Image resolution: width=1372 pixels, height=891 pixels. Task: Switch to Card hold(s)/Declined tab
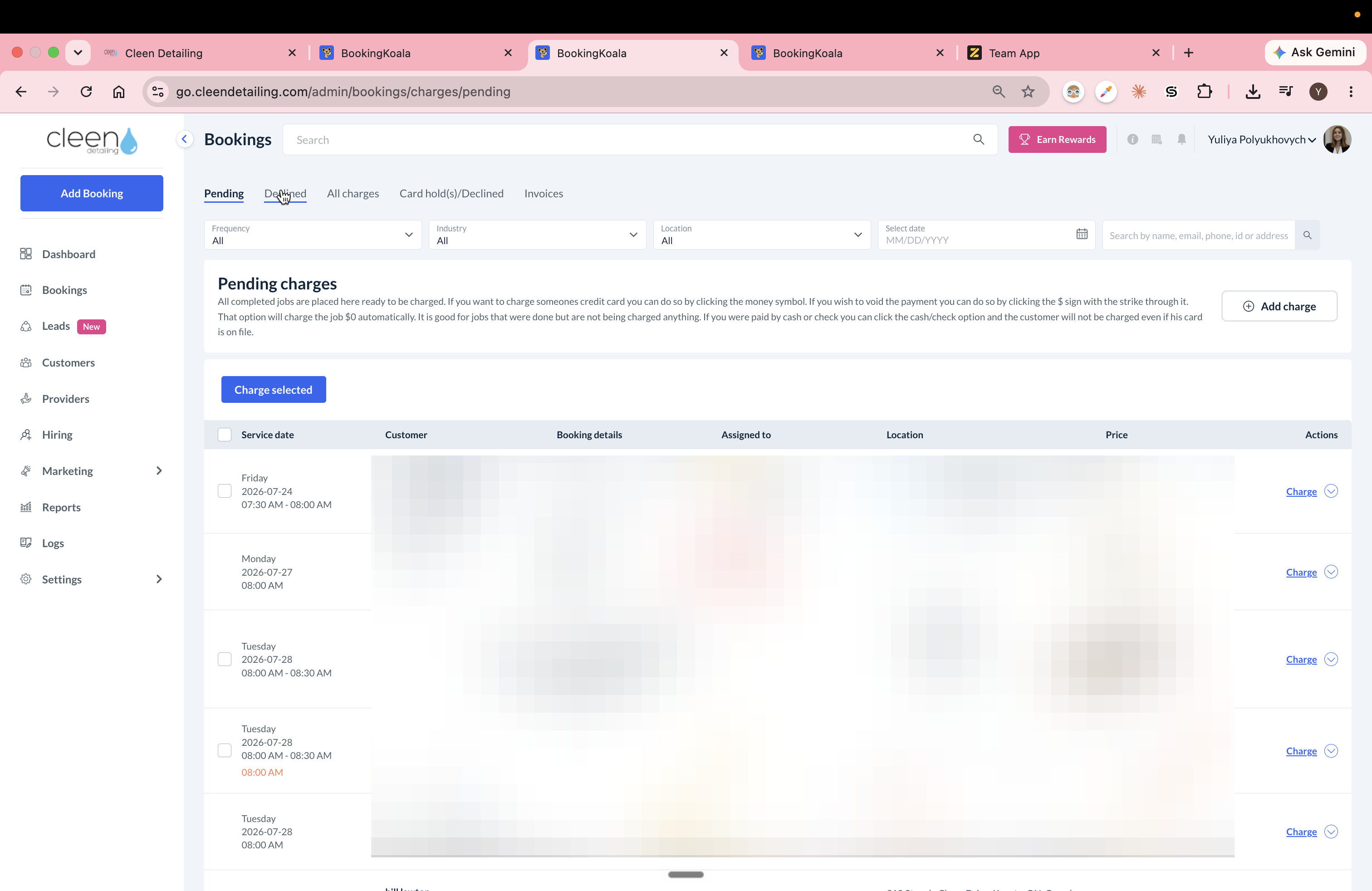pos(451,194)
